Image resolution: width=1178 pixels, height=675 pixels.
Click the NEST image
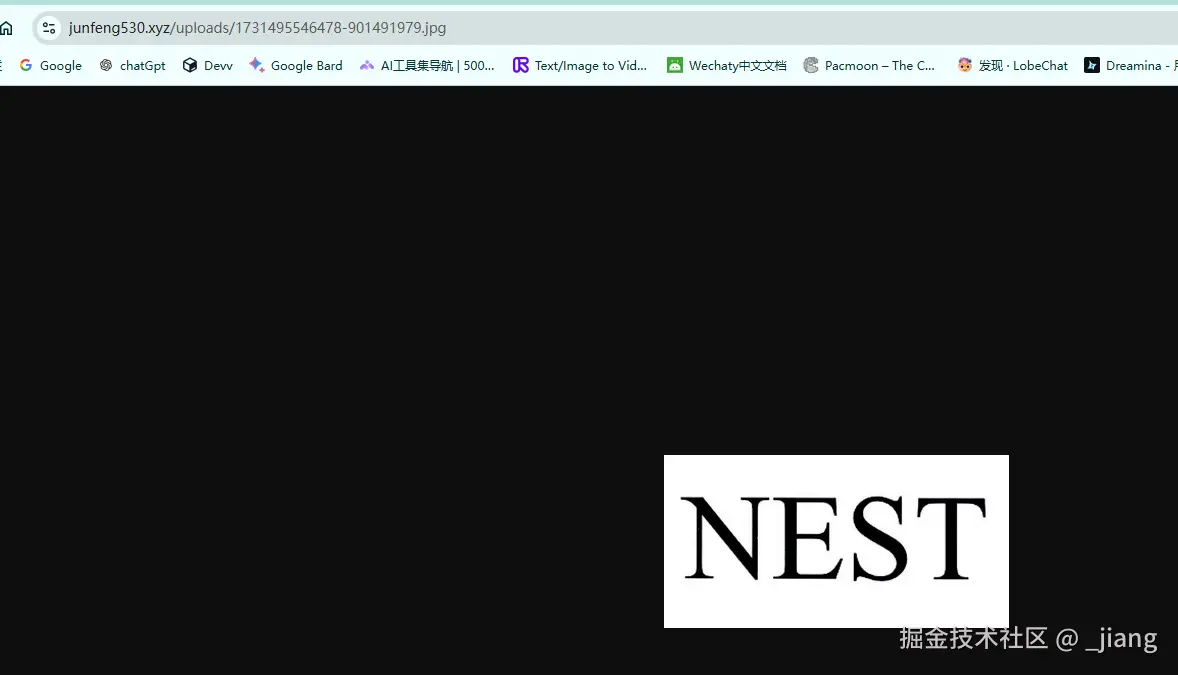(x=836, y=541)
